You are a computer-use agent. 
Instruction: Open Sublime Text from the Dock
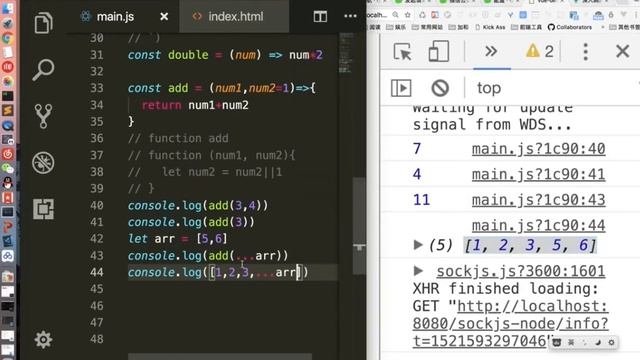(x=7, y=111)
